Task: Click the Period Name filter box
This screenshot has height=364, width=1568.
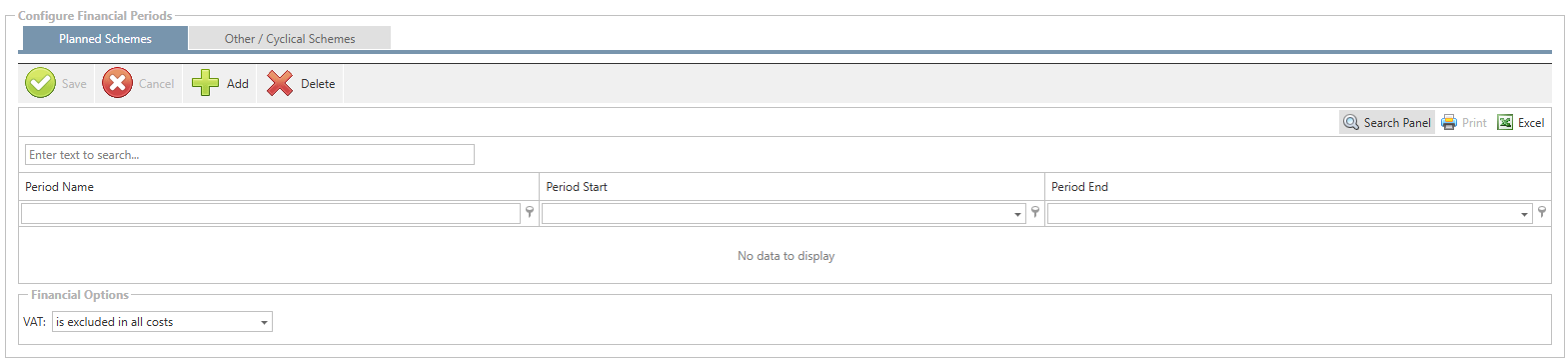Action: click(x=271, y=213)
